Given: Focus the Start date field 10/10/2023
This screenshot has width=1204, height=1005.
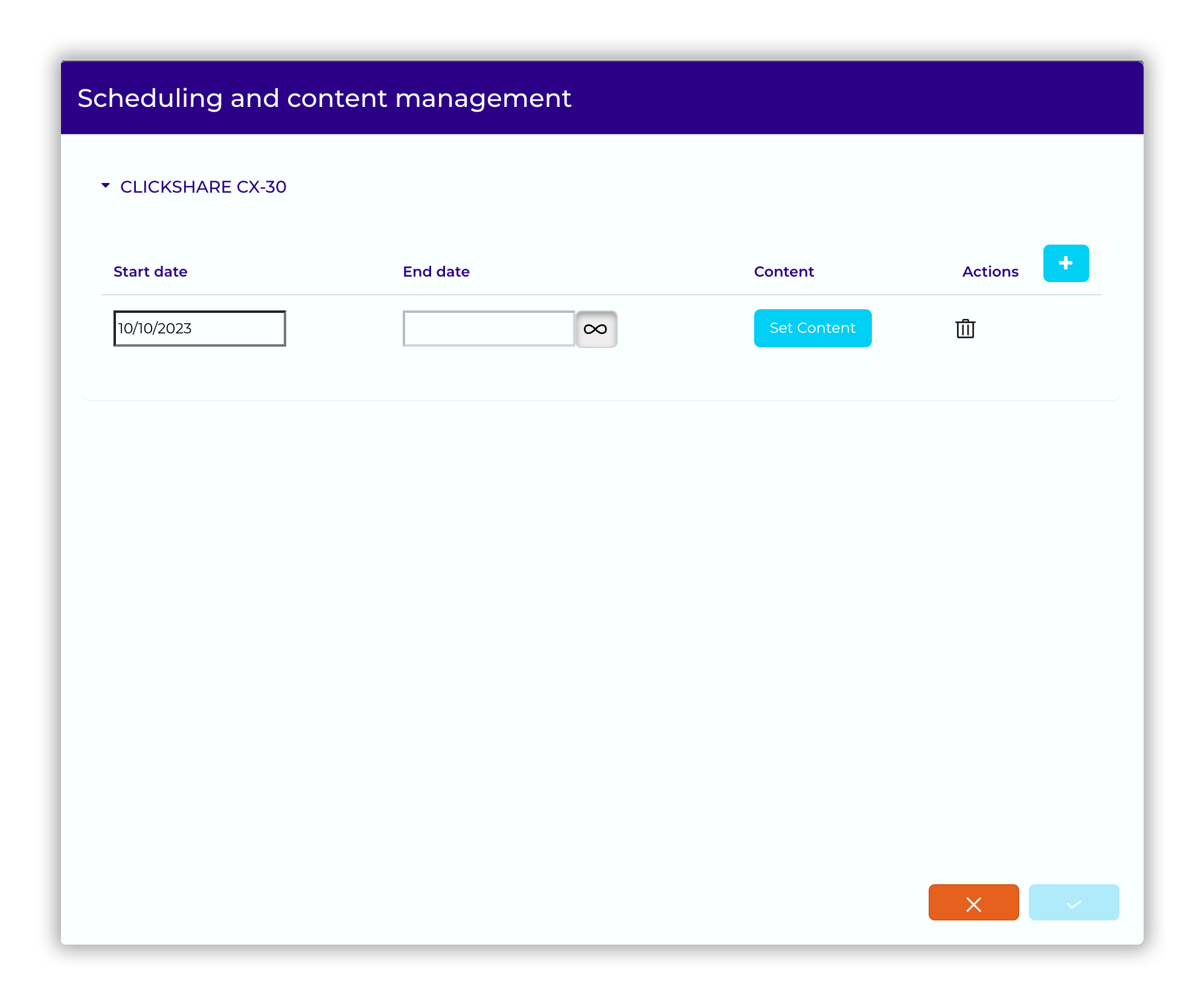Looking at the screenshot, I should [199, 329].
